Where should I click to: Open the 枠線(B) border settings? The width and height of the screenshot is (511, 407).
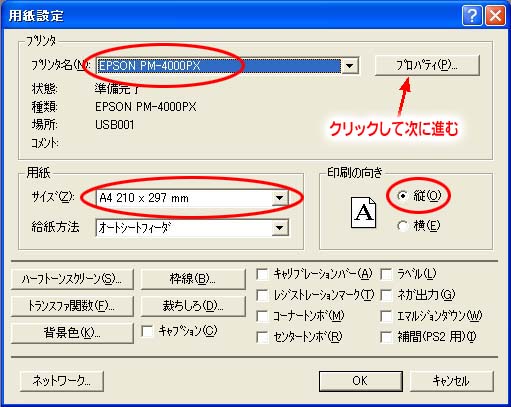[x=193, y=279]
